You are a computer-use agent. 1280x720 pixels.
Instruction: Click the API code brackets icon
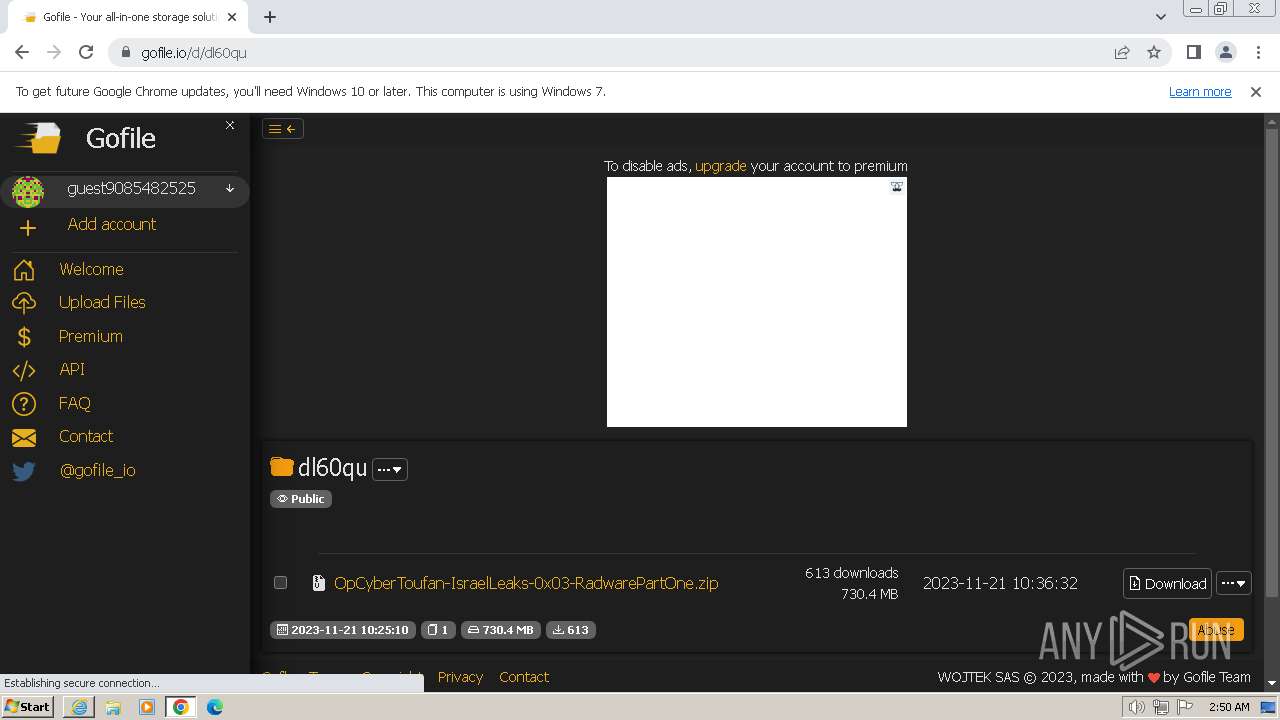[x=24, y=370]
